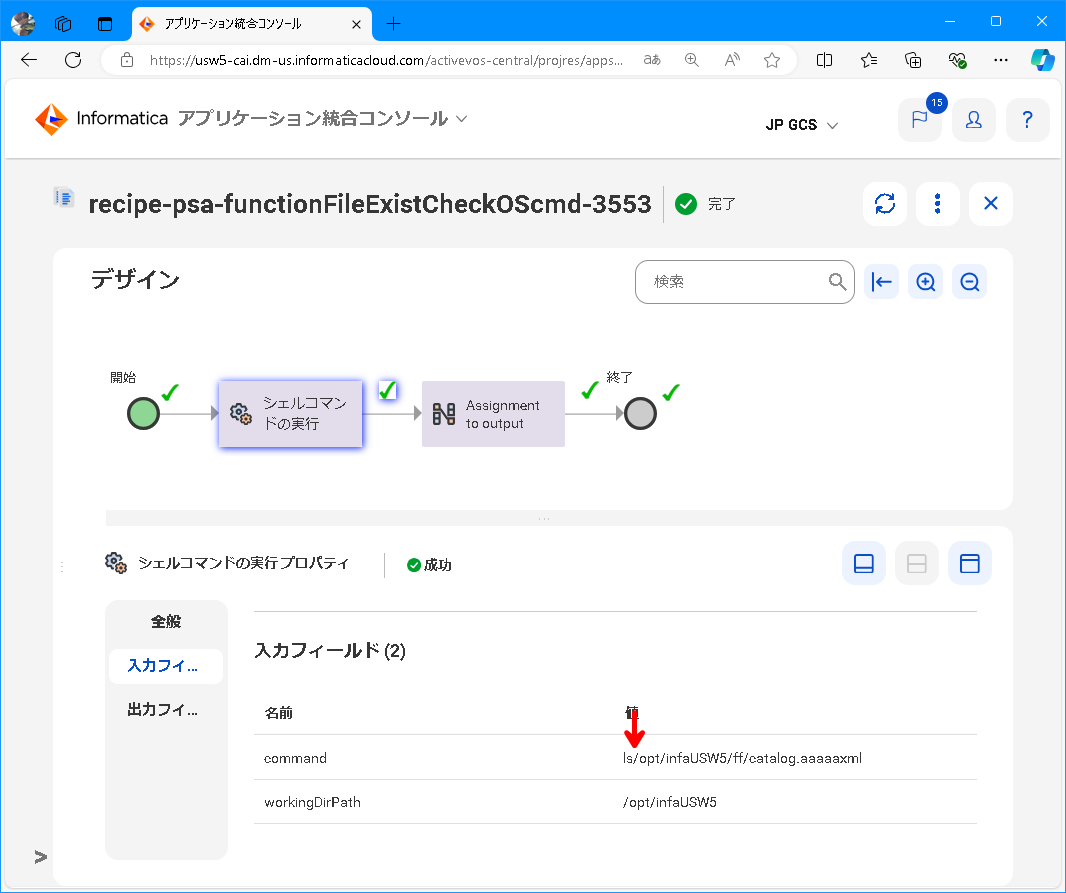1066x893 pixels.
Task: Open browser settings and more menu
Action: point(1001,60)
